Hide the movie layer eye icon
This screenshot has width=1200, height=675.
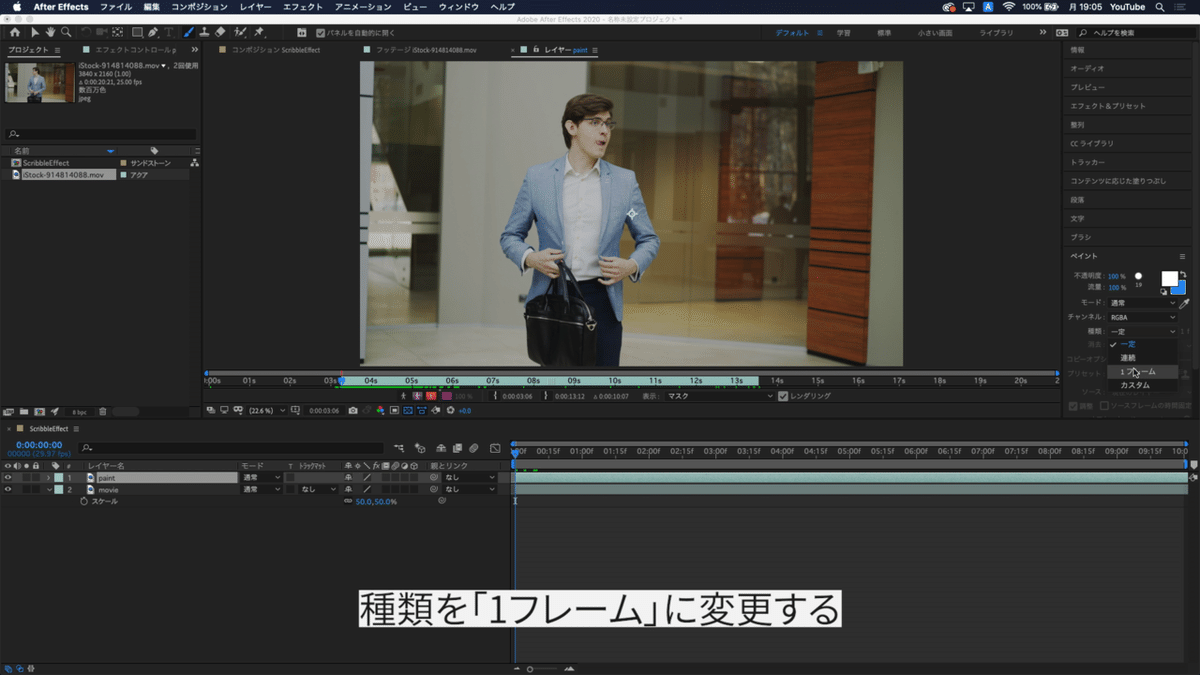pos(8,490)
